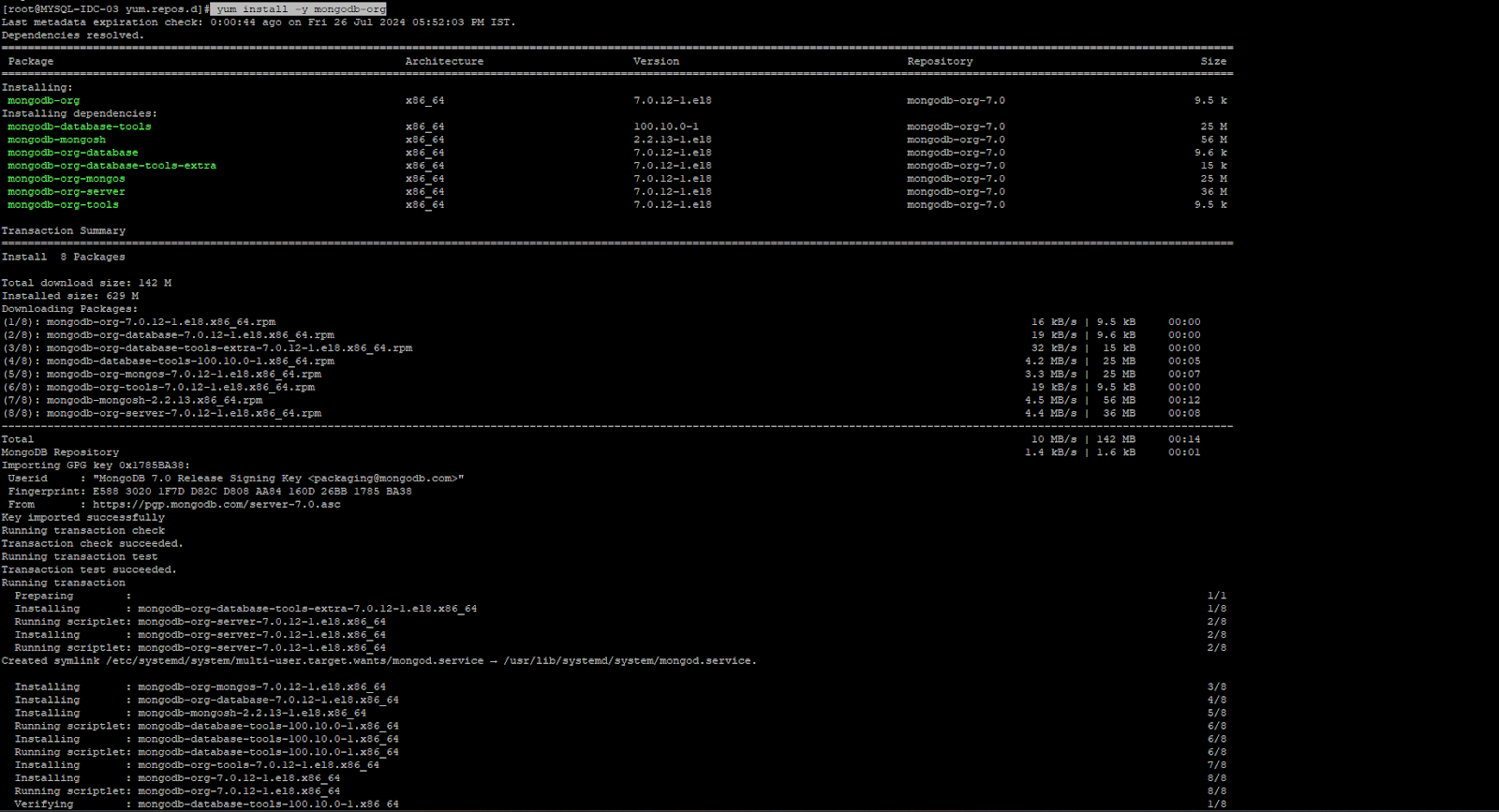Click the '7/8' progress counter
This screenshot has width=1499, height=812.
pos(1217,766)
